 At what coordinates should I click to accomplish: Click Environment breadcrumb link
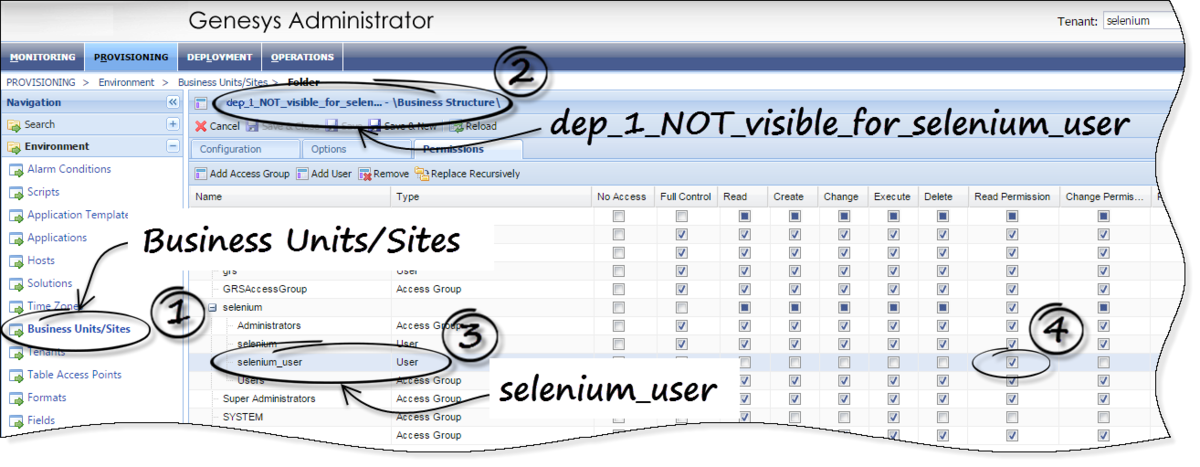click(126, 82)
